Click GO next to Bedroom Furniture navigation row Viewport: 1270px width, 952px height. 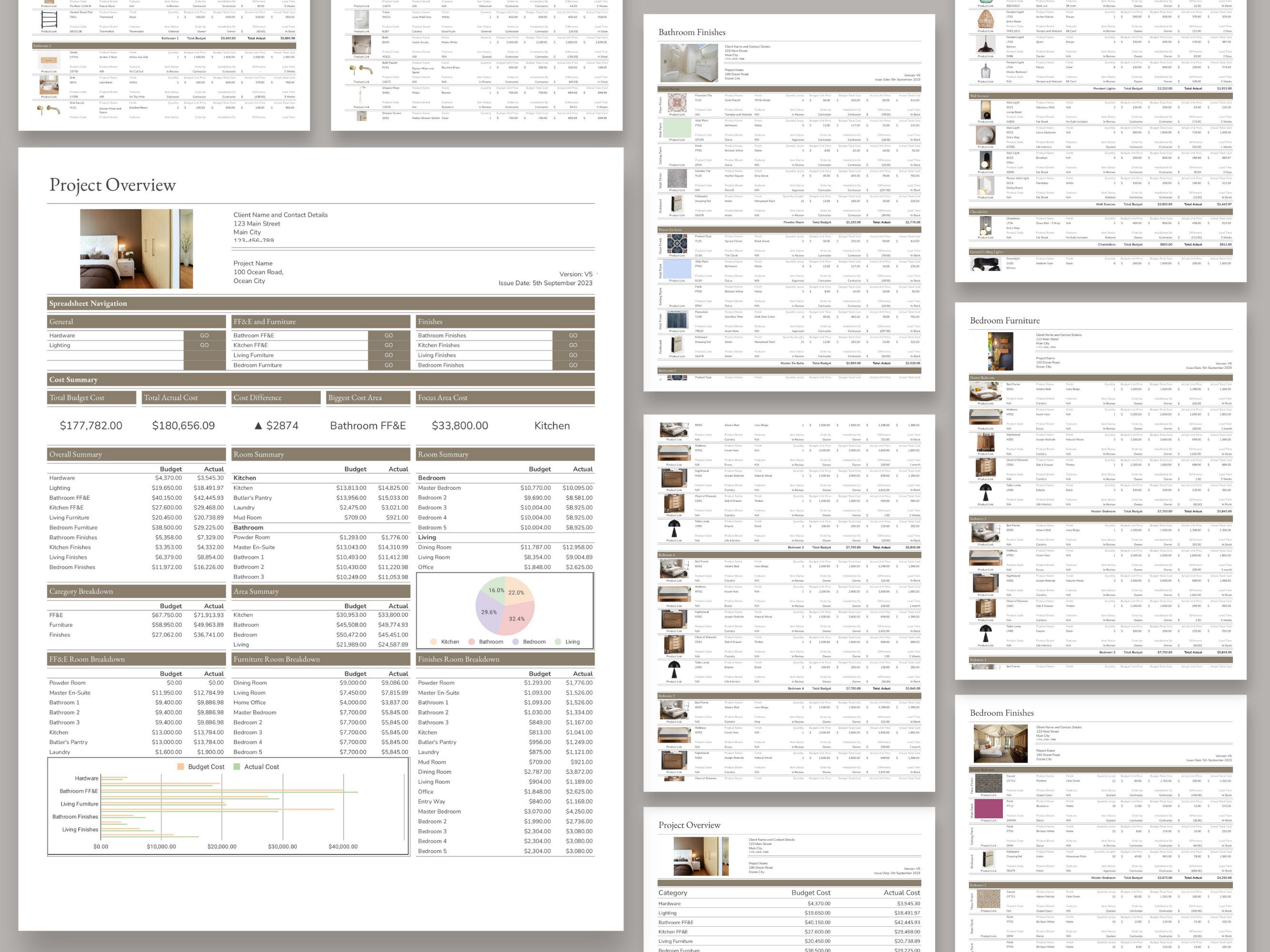click(x=389, y=365)
